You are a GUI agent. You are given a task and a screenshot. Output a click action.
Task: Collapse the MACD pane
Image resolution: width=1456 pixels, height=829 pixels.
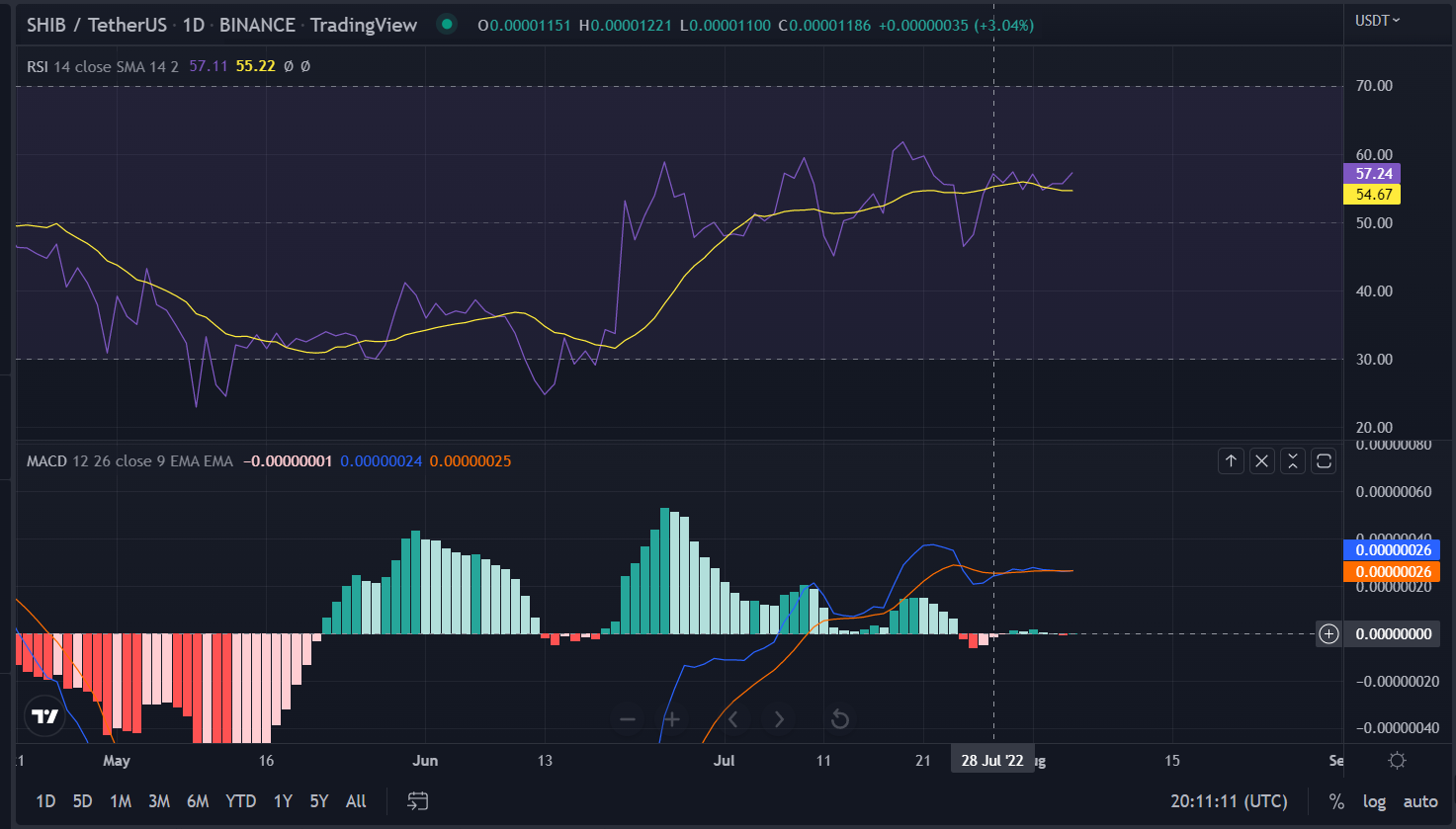click(1293, 460)
